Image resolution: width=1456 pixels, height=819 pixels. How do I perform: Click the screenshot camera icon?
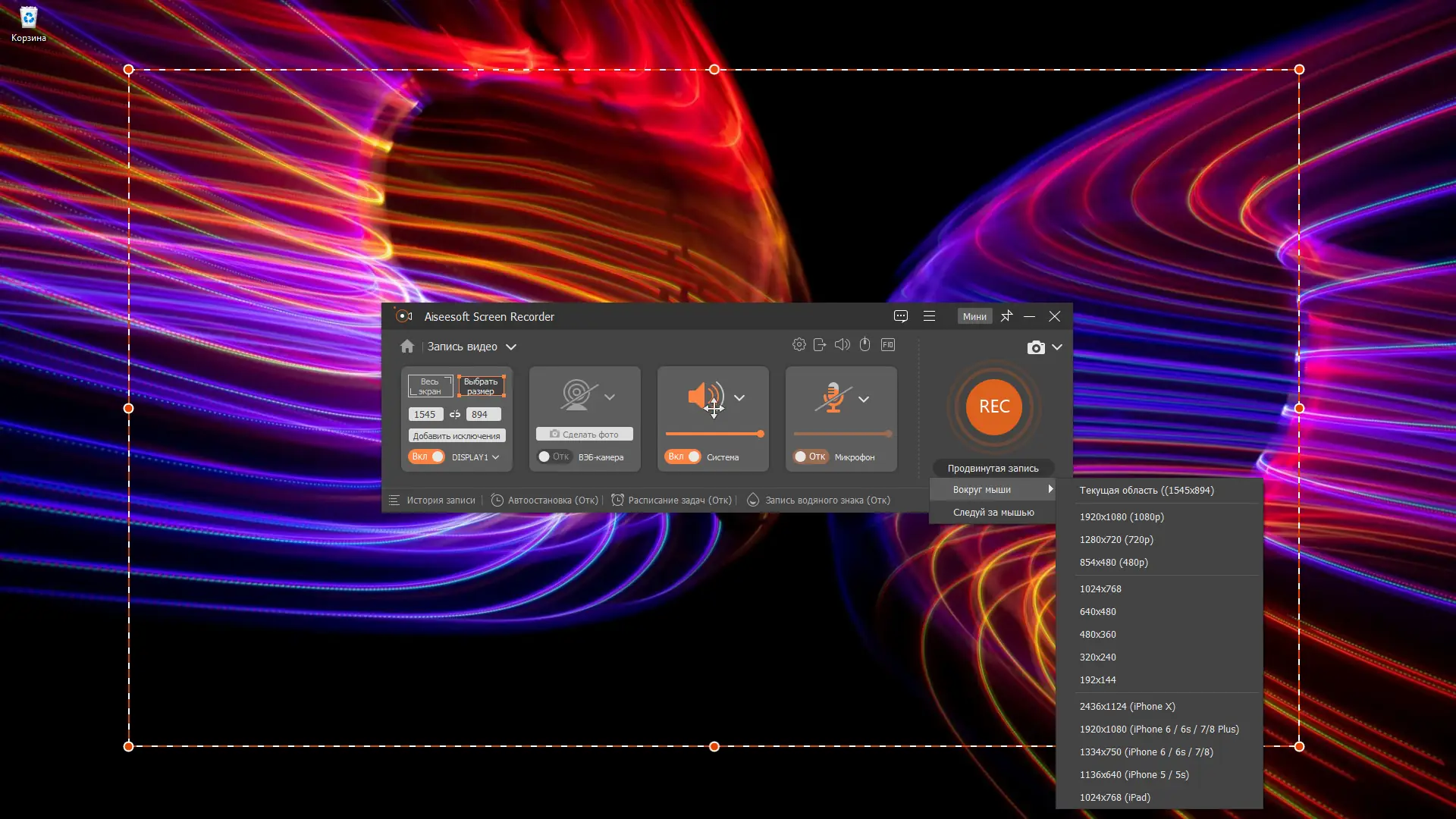click(x=1035, y=347)
